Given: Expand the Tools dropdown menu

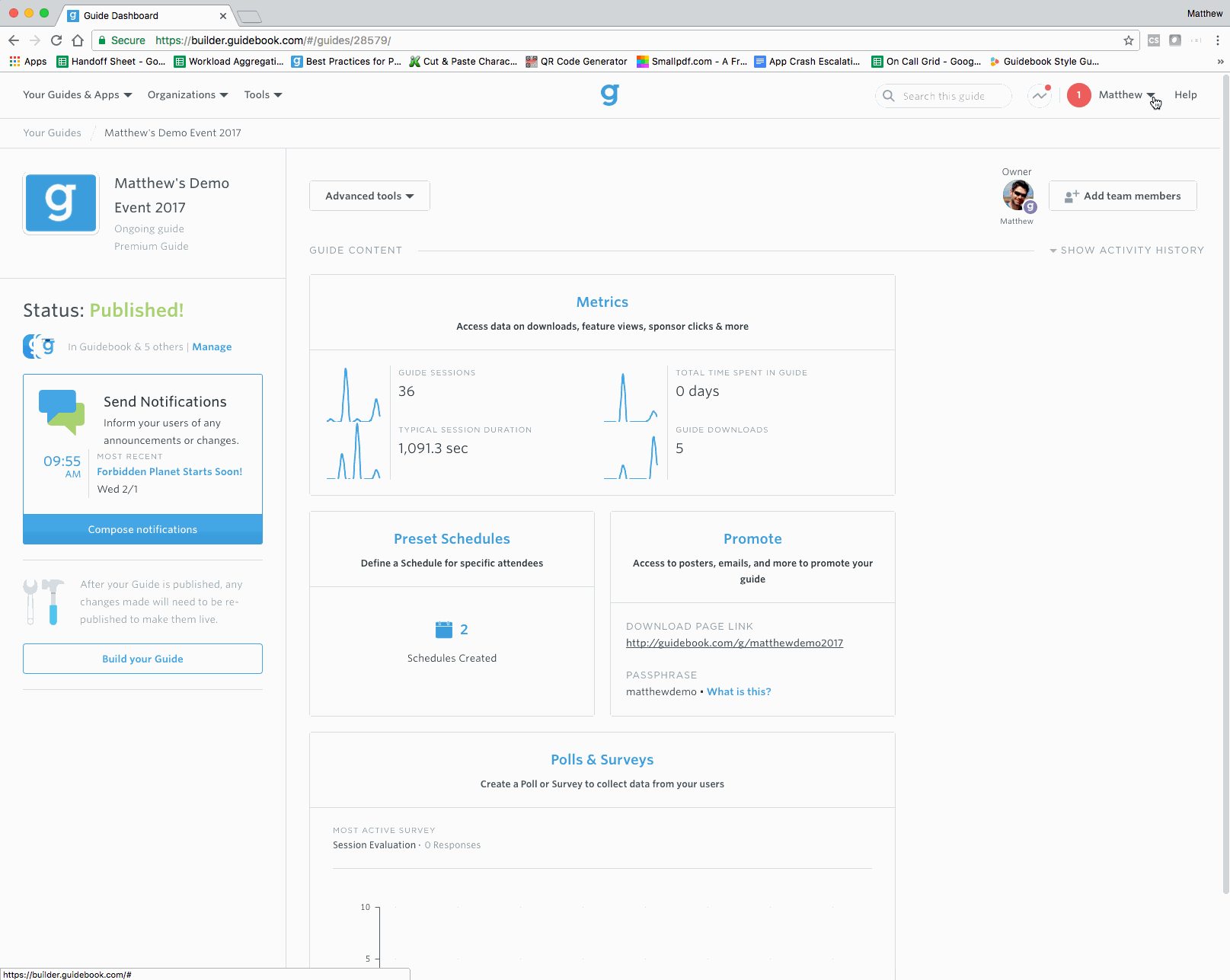Looking at the screenshot, I should click(264, 95).
